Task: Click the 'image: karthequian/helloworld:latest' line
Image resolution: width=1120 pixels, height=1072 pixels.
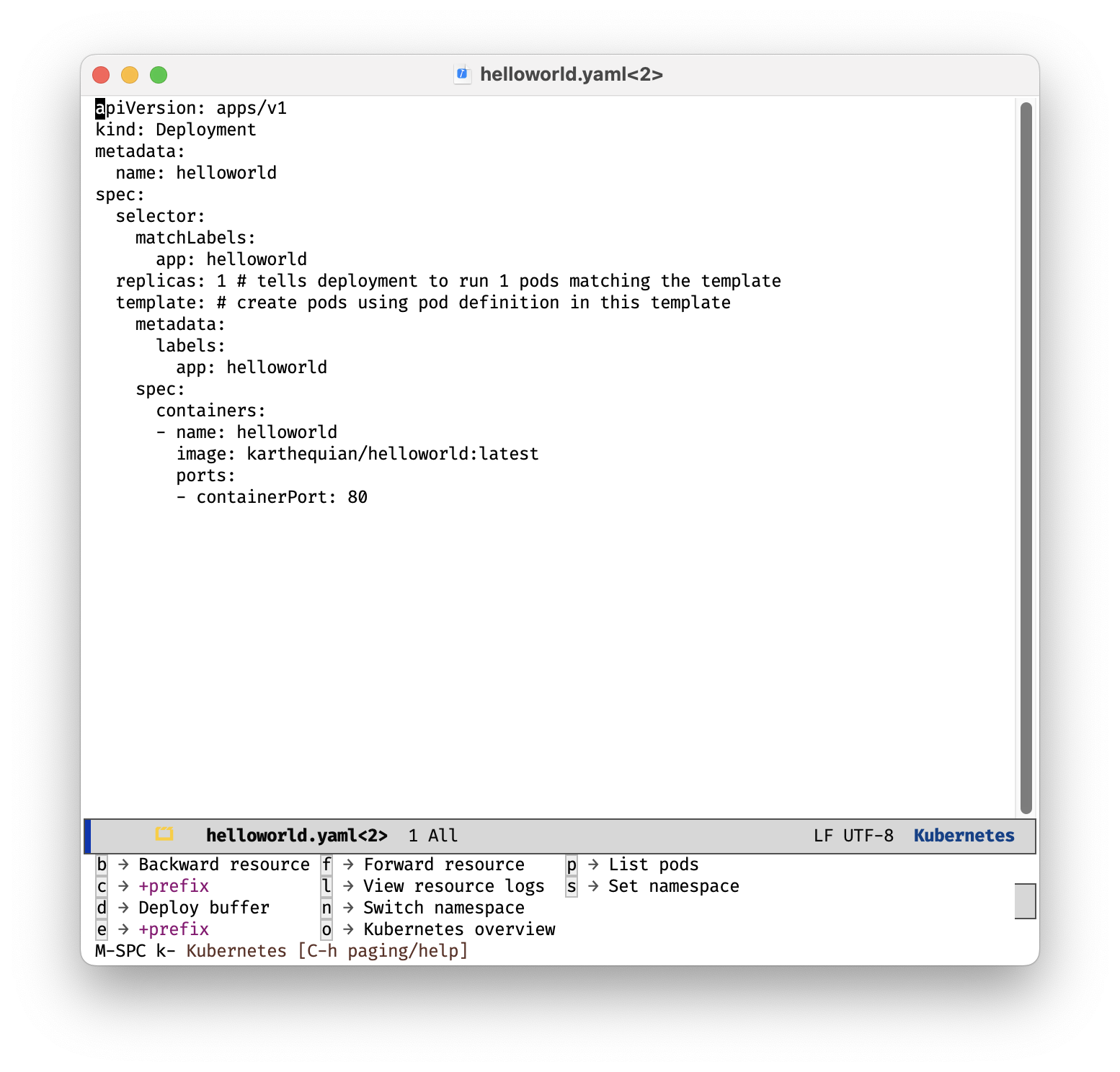Action: tap(357, 454)
